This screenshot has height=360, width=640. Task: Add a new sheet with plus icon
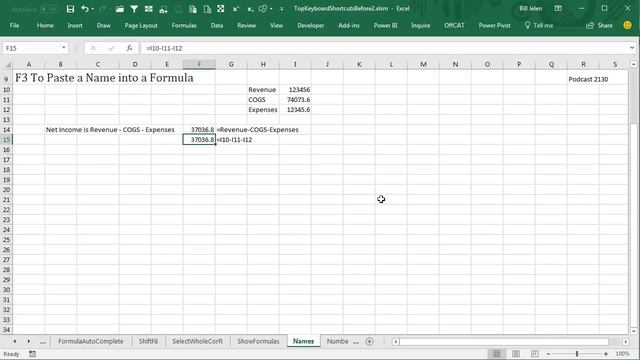(369, 342)
